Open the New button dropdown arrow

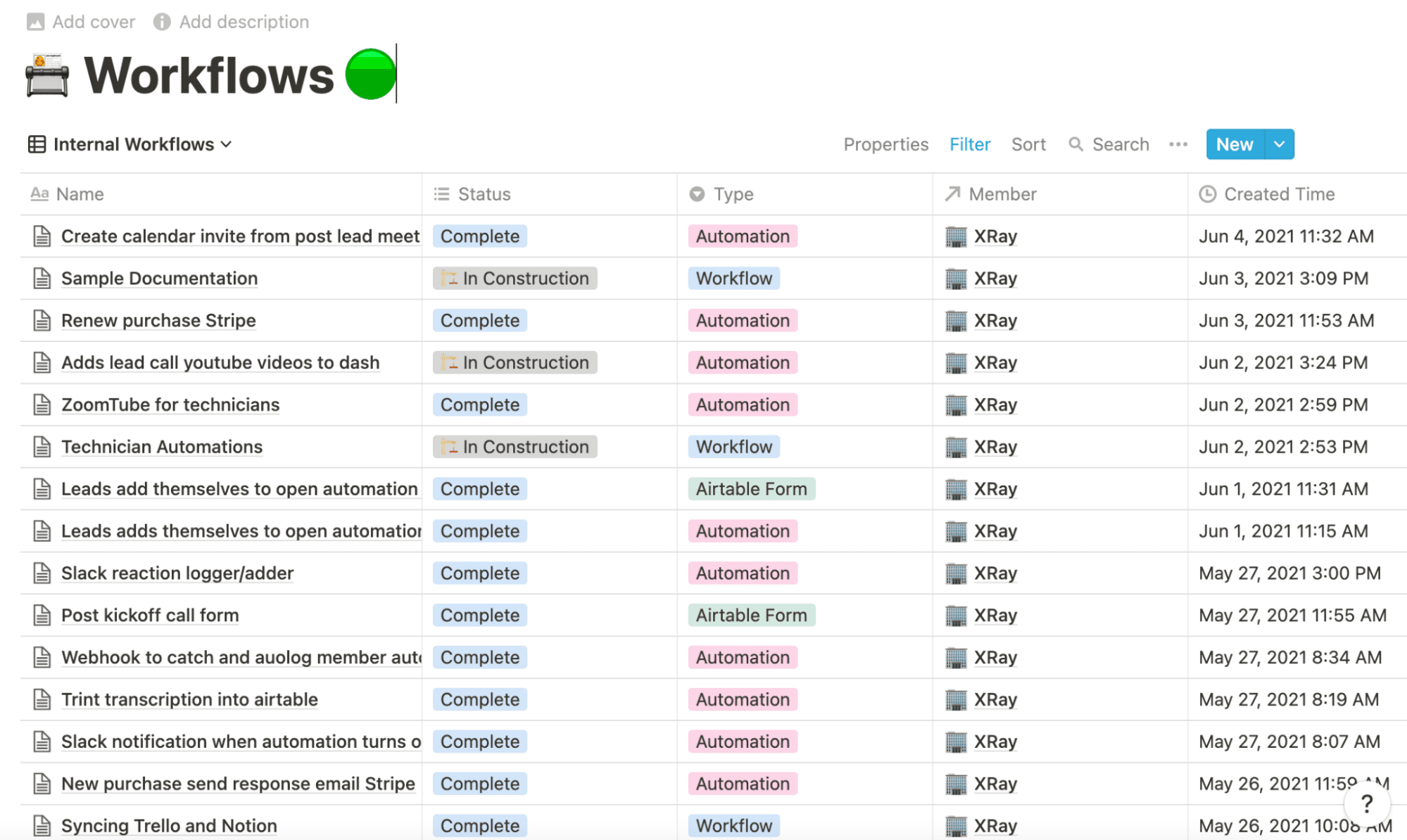1280,144
